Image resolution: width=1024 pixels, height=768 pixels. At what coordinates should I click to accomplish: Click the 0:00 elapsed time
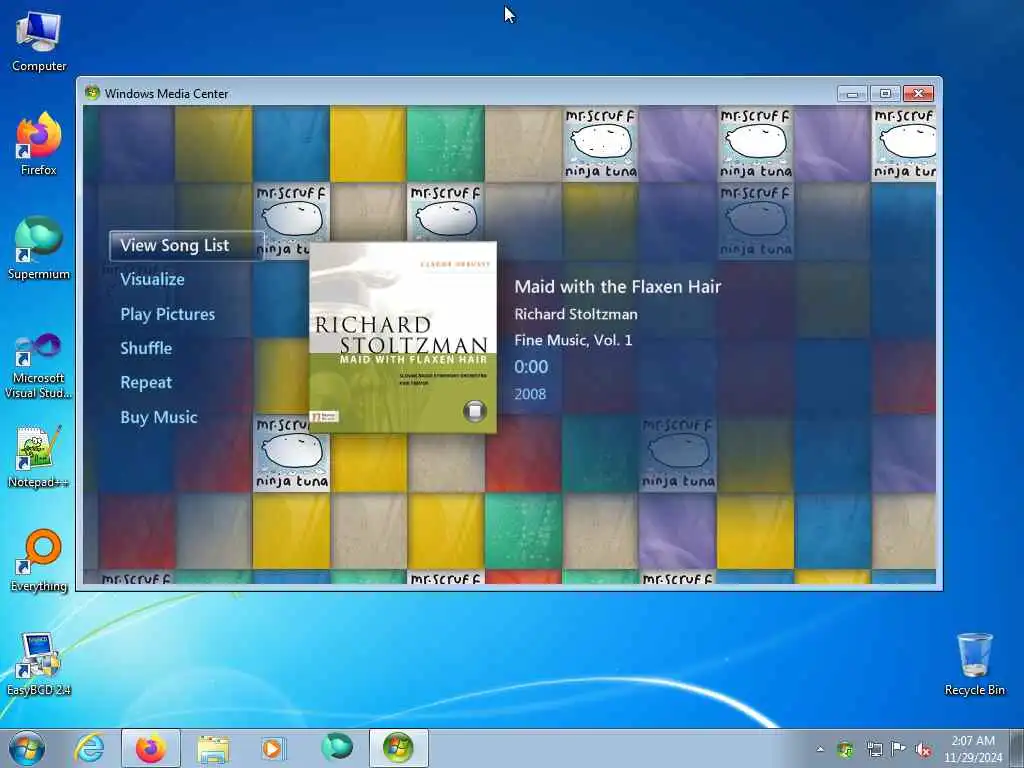(x=531, y=367)
